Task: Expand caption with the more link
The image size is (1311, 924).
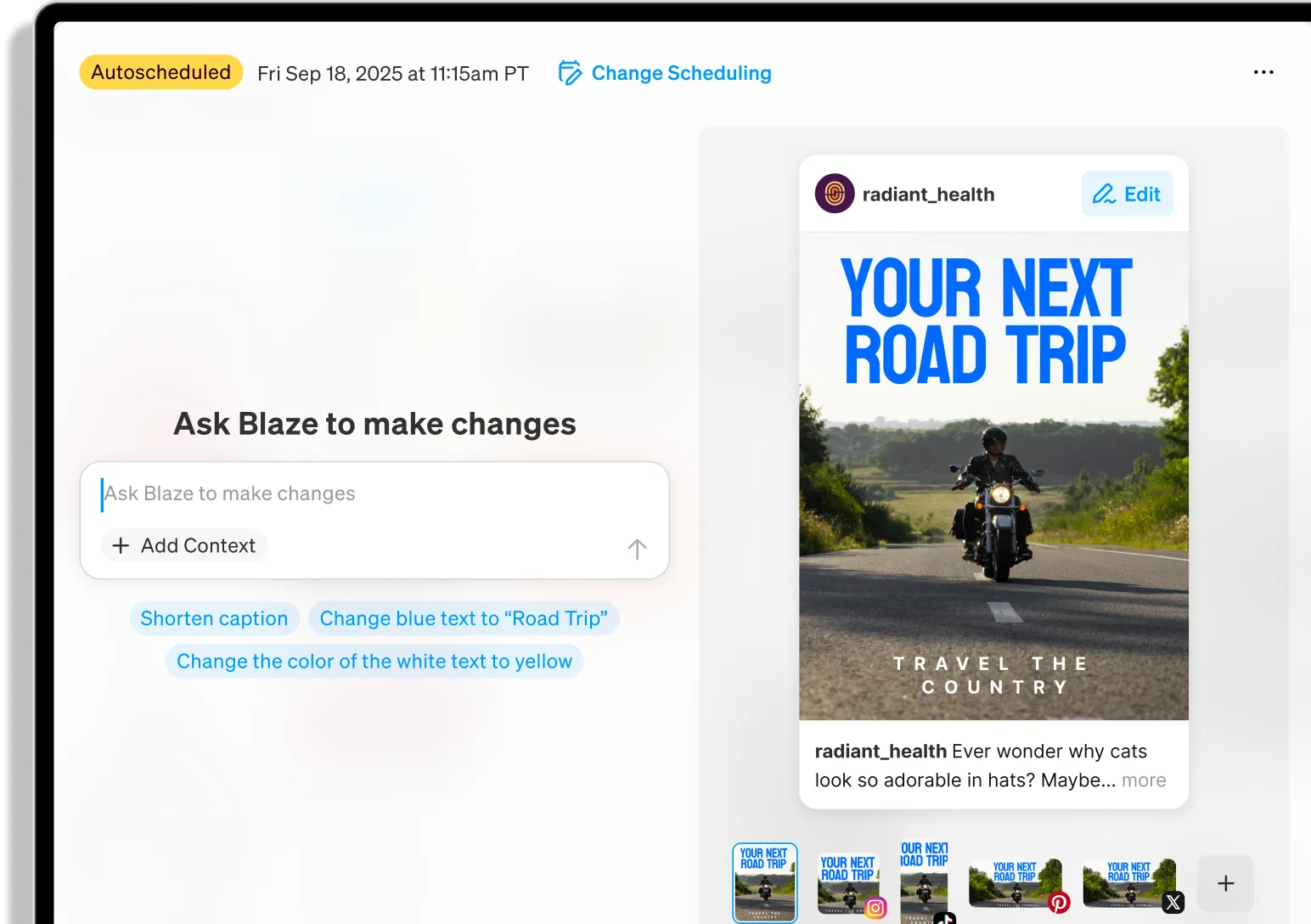Action: point(1144,780)
